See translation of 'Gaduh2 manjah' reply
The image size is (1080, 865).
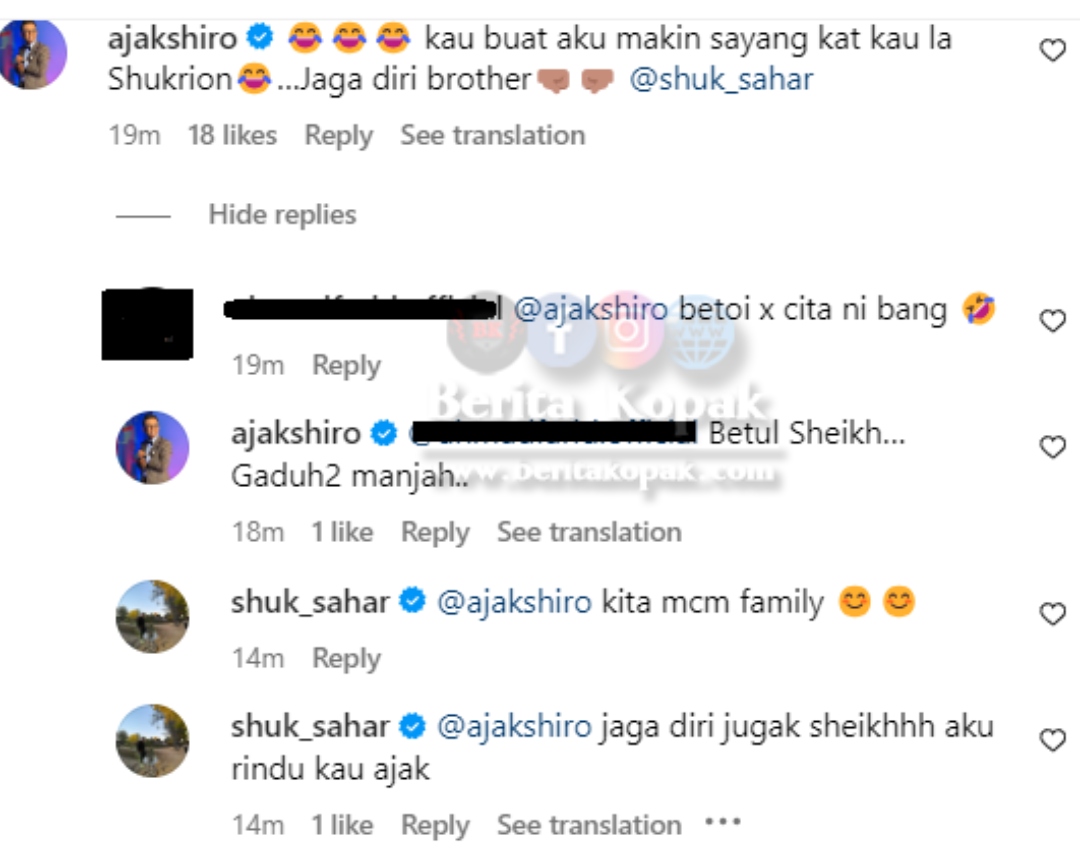(590, 532)
